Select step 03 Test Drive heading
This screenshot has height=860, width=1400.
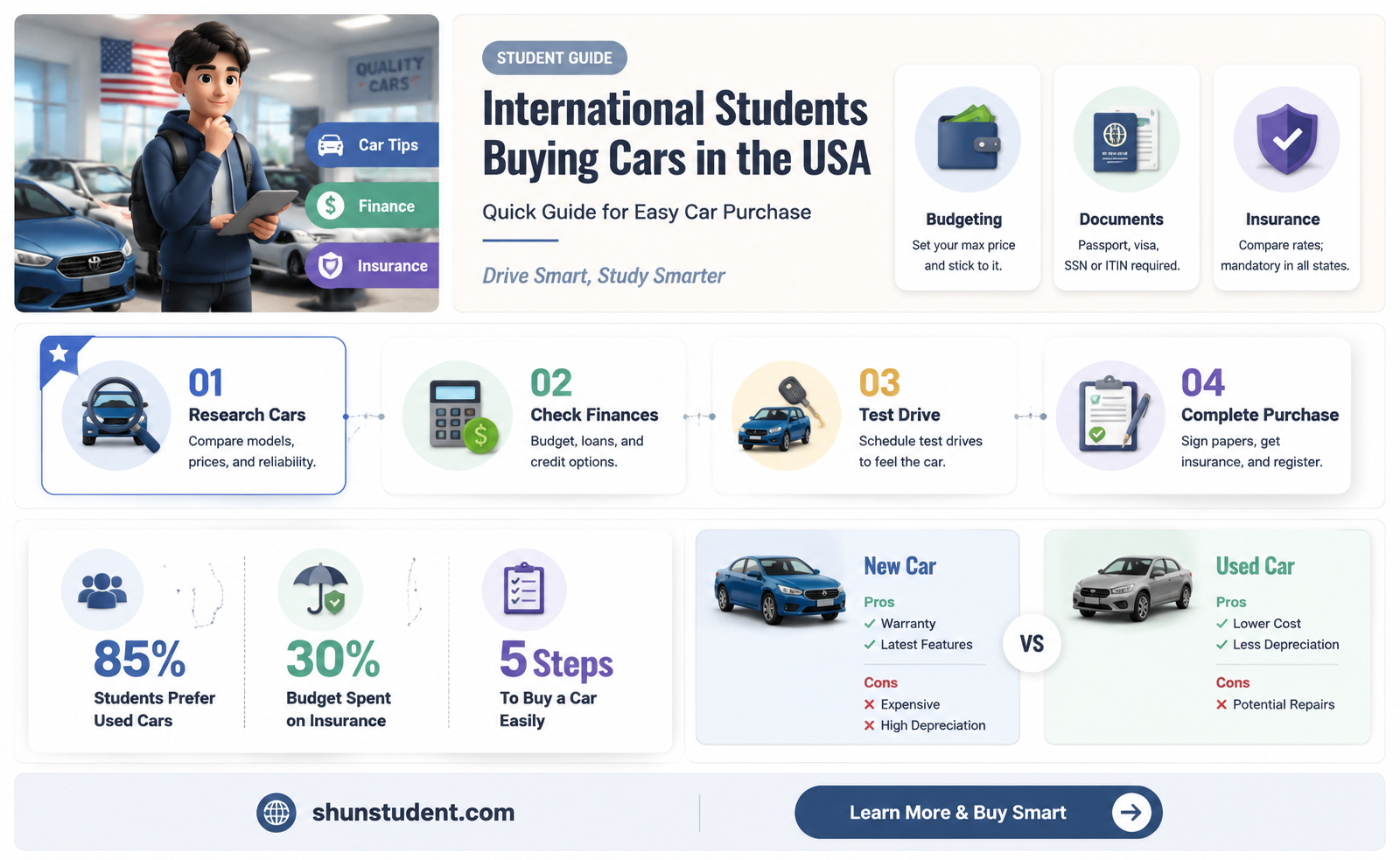[x=899, y=415]
